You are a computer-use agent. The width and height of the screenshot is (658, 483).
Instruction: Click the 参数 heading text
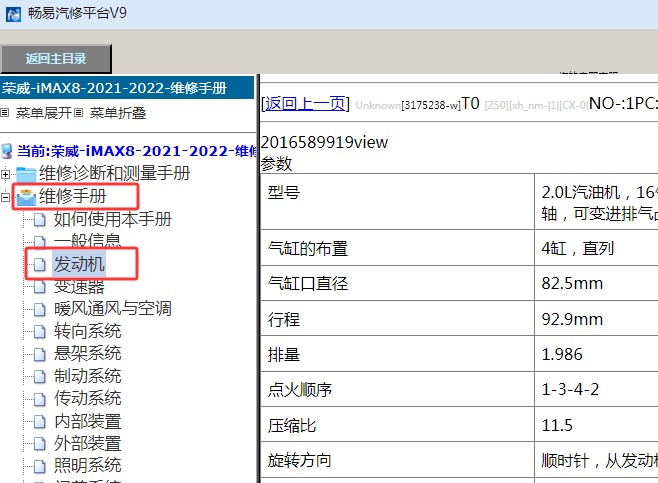tap(276, 164)
